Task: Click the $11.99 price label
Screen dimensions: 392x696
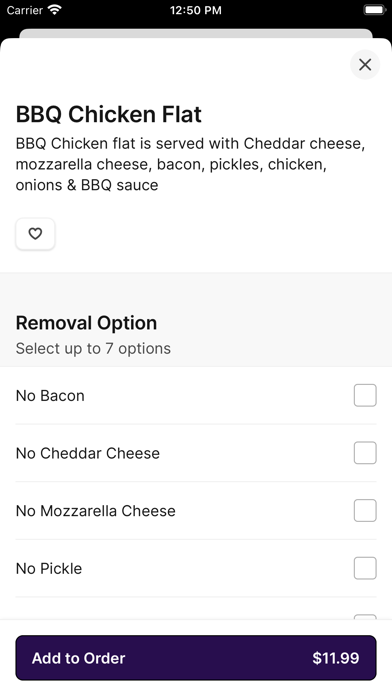Action: click(x=336, y=658)
